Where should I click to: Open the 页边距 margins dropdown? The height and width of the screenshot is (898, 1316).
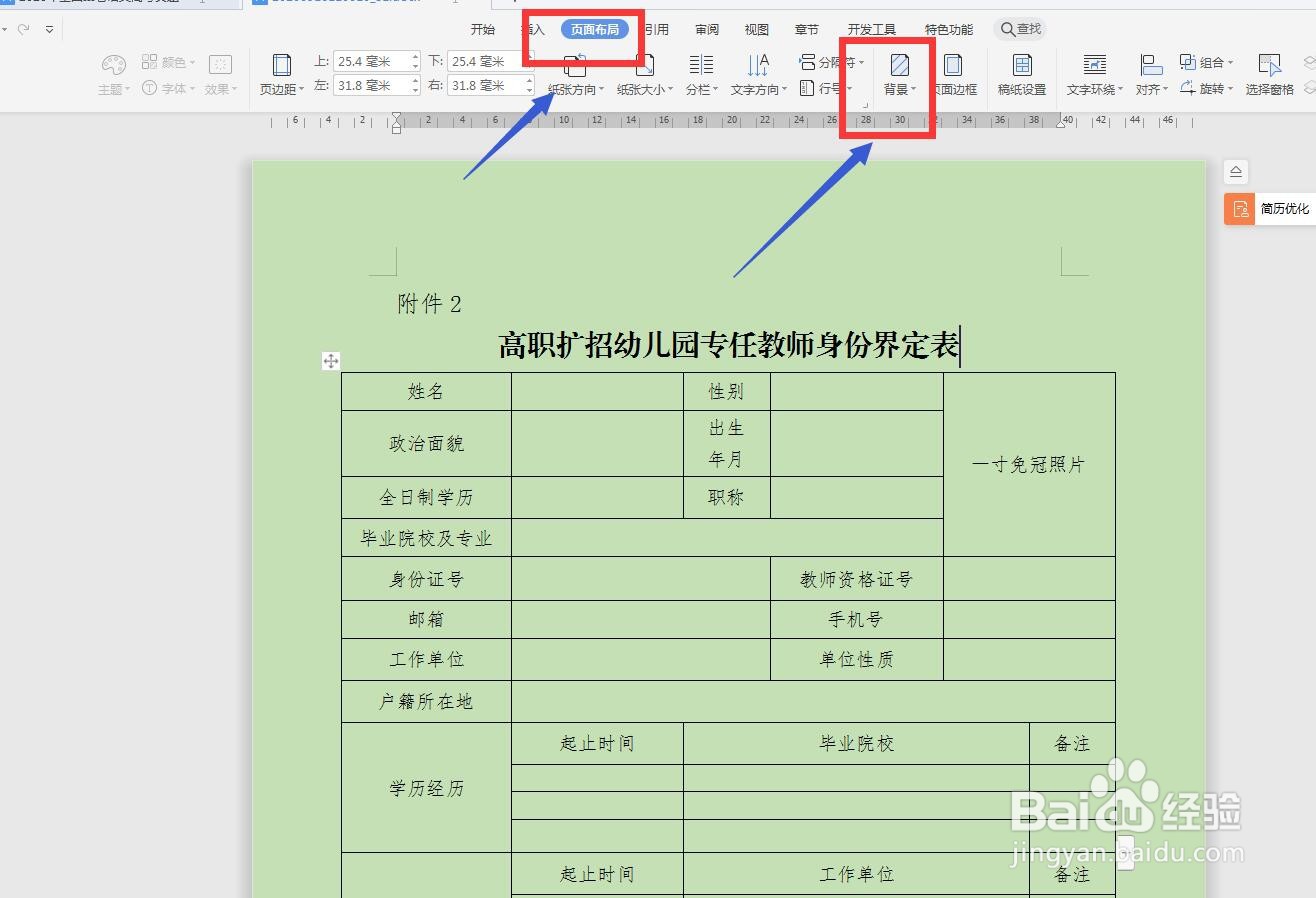(282, 75)
